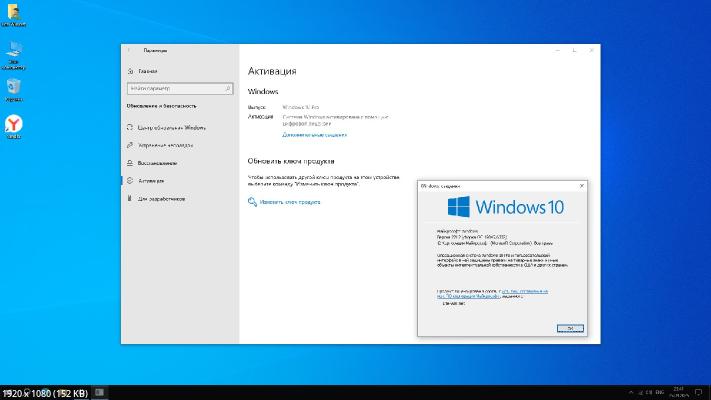This screenshot has width=711, height=400.
Task: Click the Find a setting search box
Action: click(178, 88)
